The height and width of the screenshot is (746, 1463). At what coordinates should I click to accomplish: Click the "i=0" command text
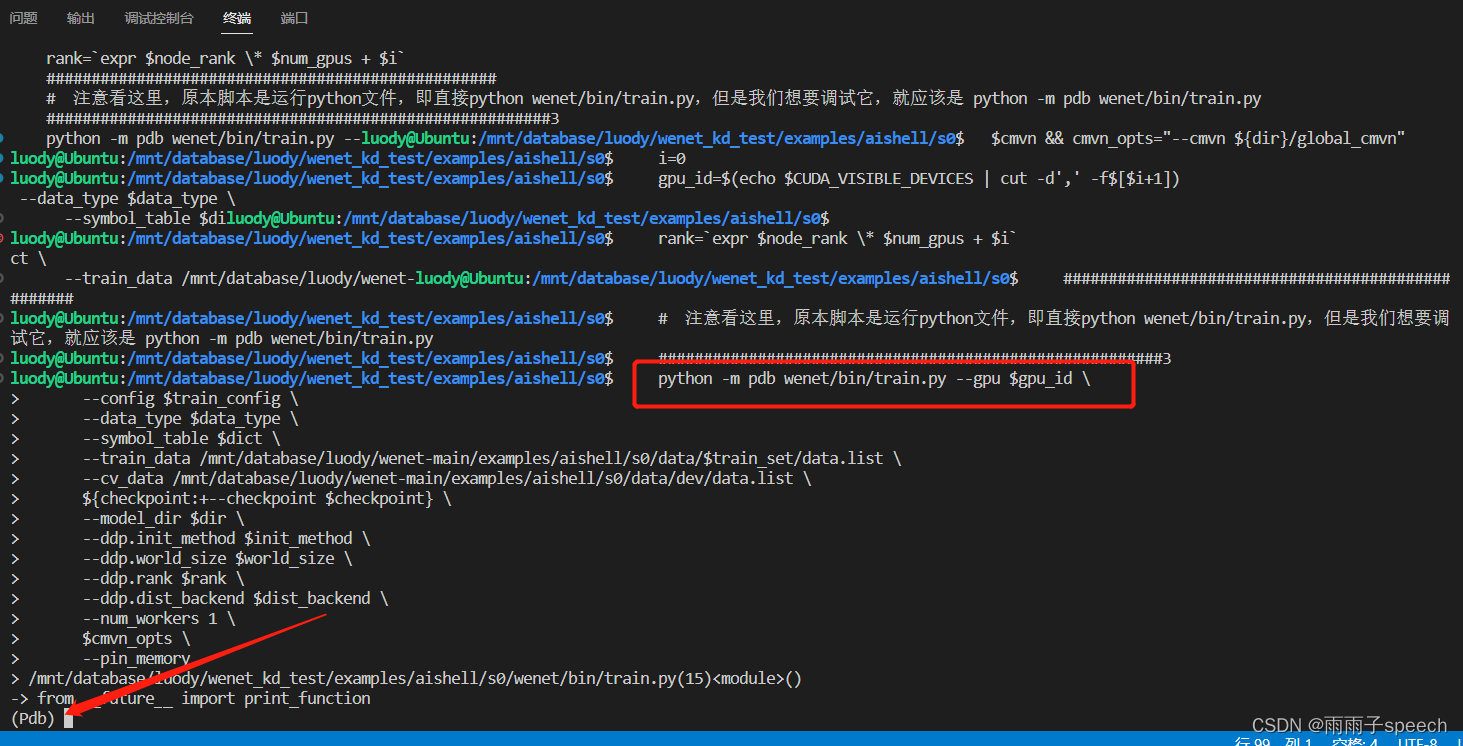(672, 158)
